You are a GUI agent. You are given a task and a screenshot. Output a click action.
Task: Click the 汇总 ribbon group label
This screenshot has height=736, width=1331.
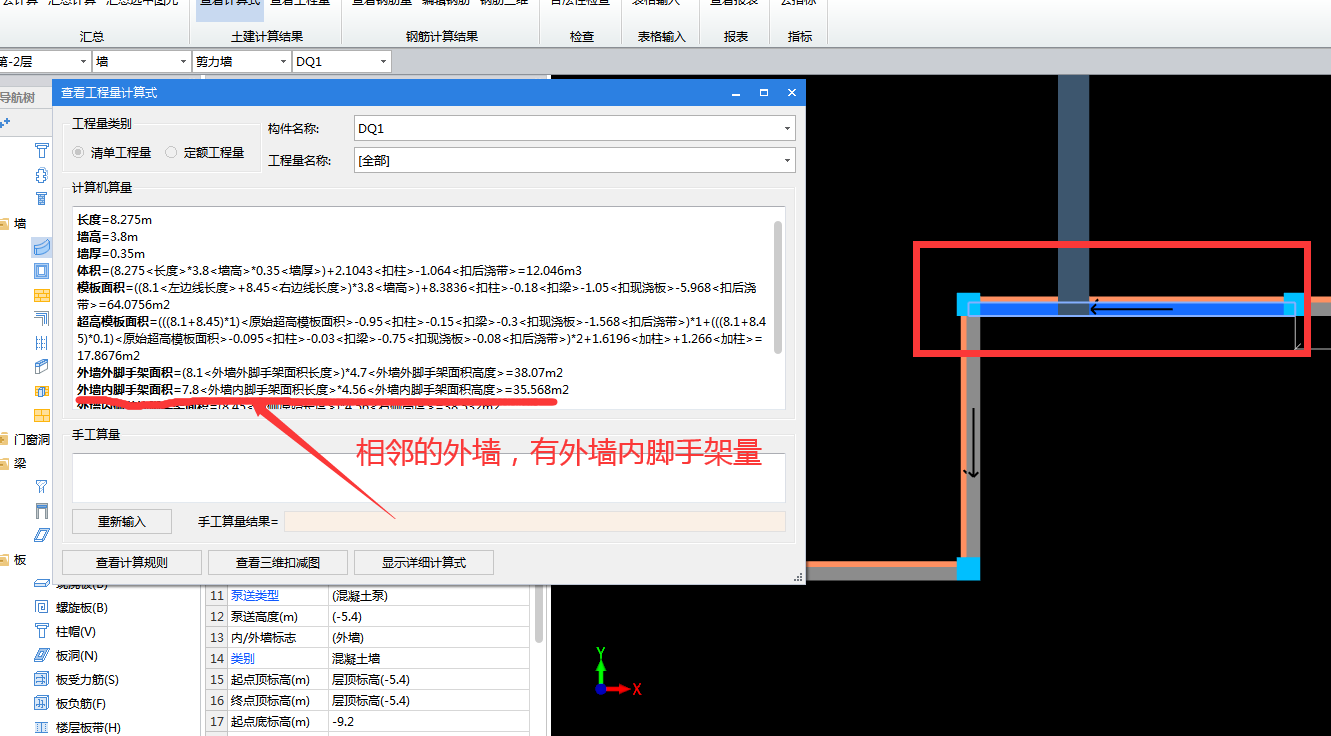(x=92, y=37)
